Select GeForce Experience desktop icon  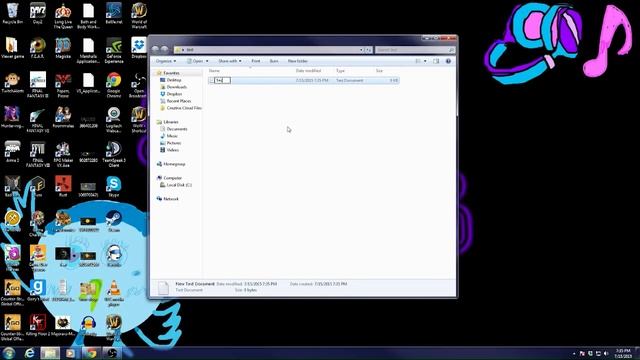pyautogui.click(x=114, y=51)
